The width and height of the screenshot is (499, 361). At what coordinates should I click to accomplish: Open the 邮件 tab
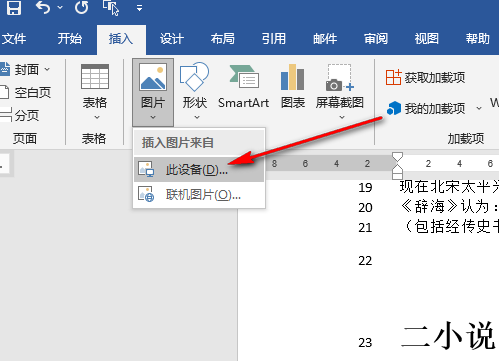pos(325,39)
